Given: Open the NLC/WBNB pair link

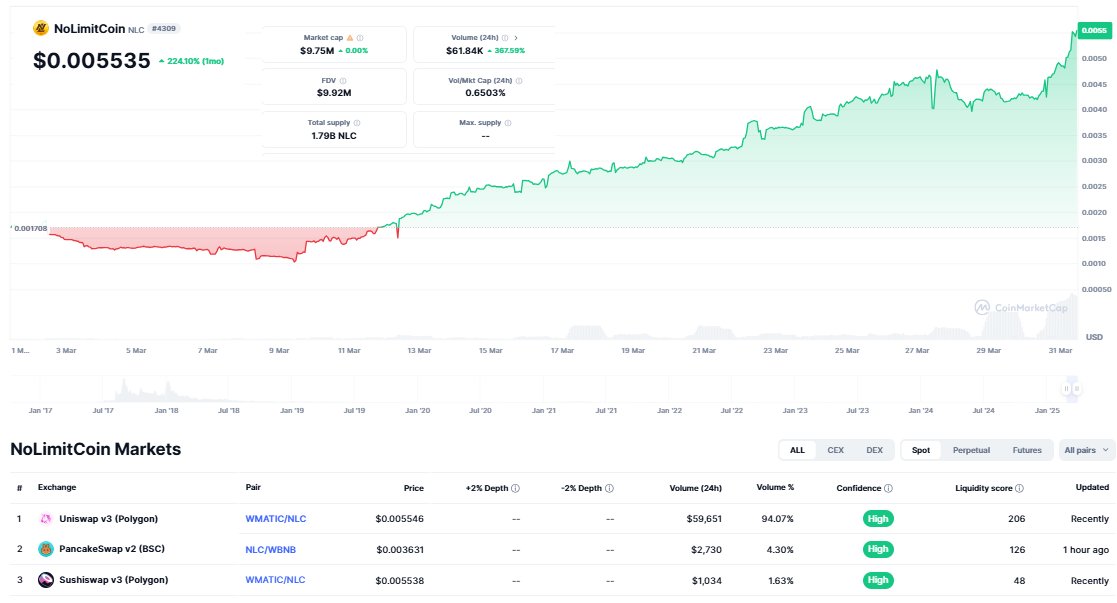Looking at the screenshot, I should point(270,550).
